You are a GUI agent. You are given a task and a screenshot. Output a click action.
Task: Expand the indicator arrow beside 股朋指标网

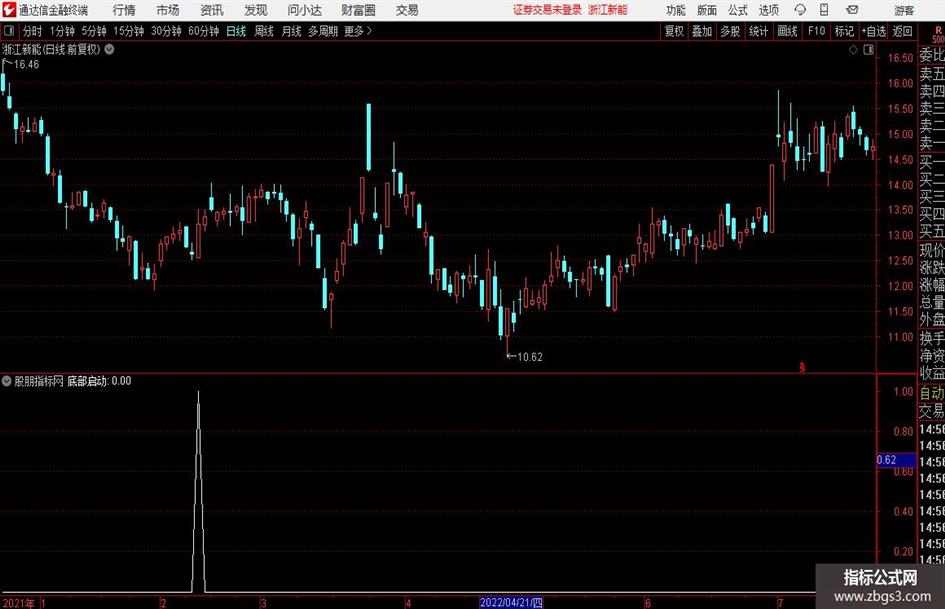[x=7, y=381]
